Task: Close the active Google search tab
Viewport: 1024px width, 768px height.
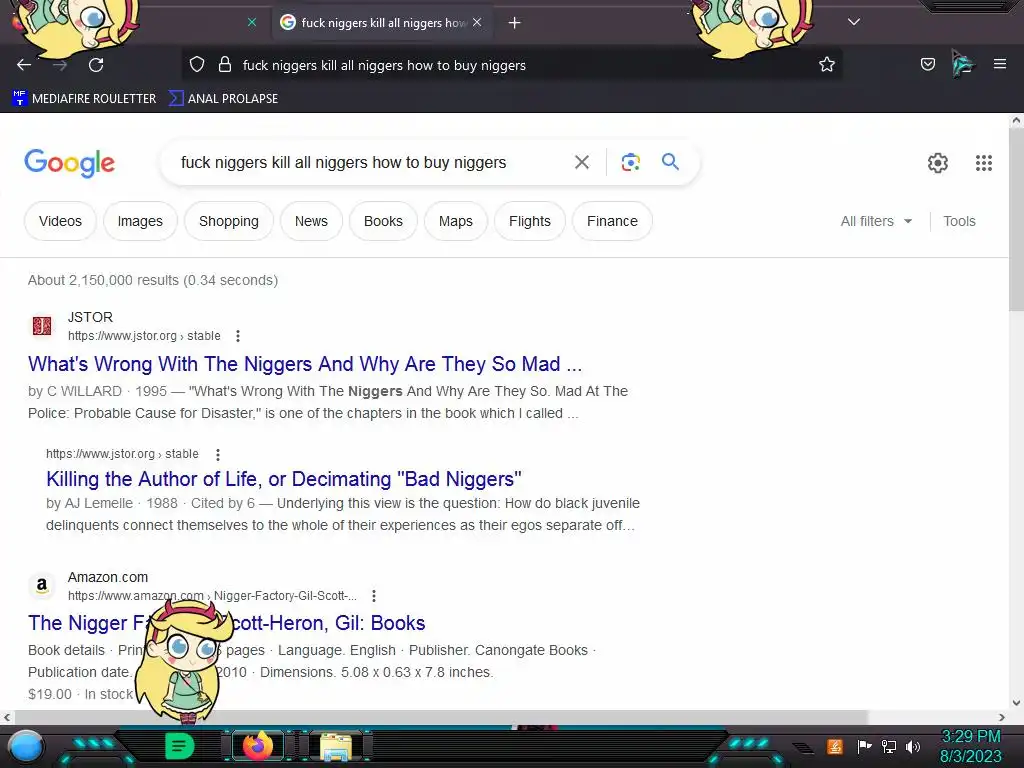Action: click(477, 22)
